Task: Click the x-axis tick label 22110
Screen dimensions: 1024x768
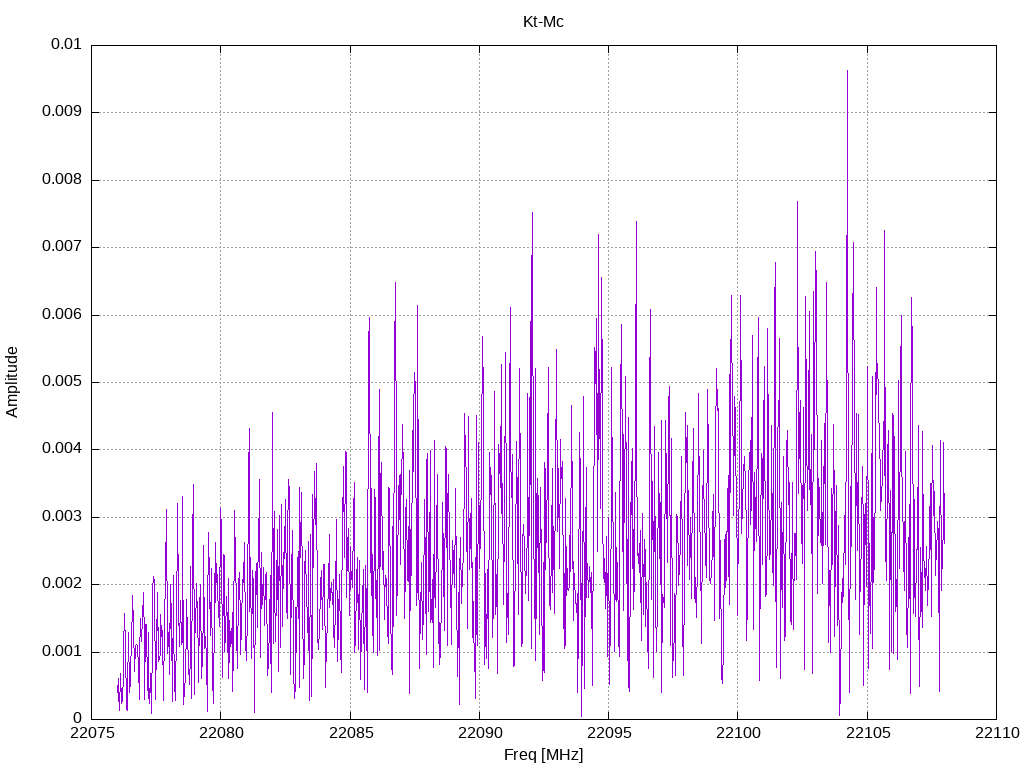Action: pos(997,733)
